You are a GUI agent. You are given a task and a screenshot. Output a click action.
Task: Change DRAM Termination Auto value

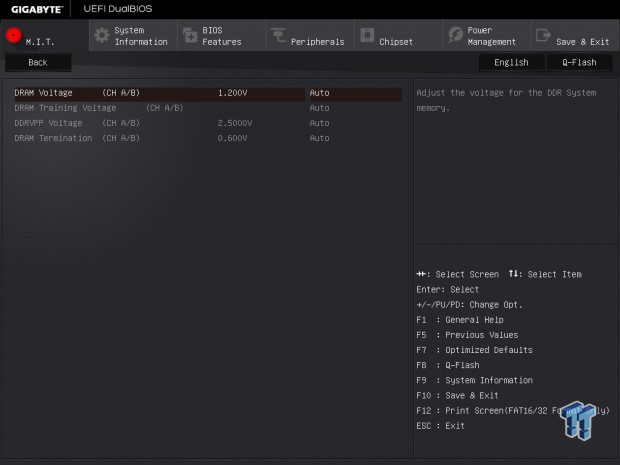coord(319,138)
